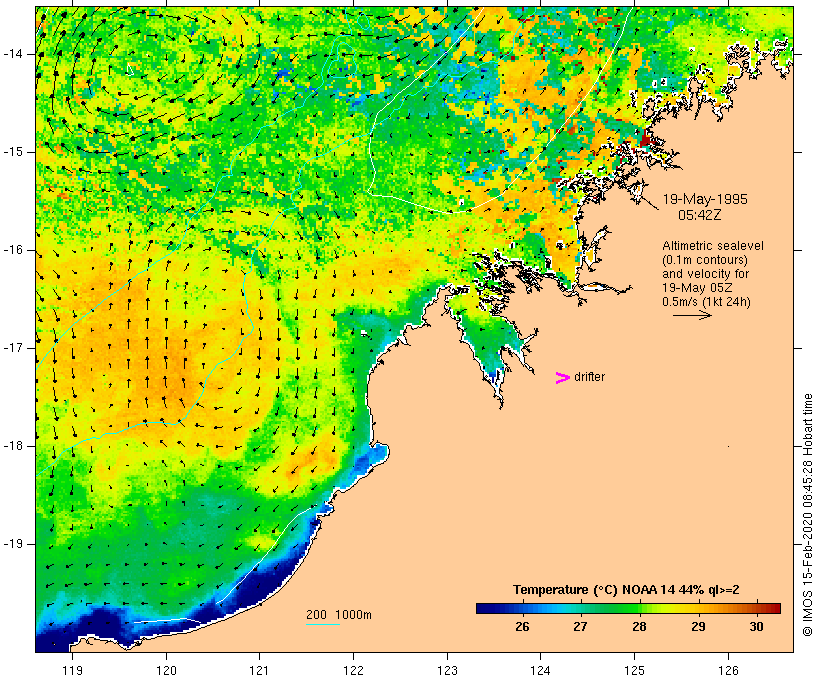Click the longitude axis label '124'
The image size is (820, 680).
[540, 670]
